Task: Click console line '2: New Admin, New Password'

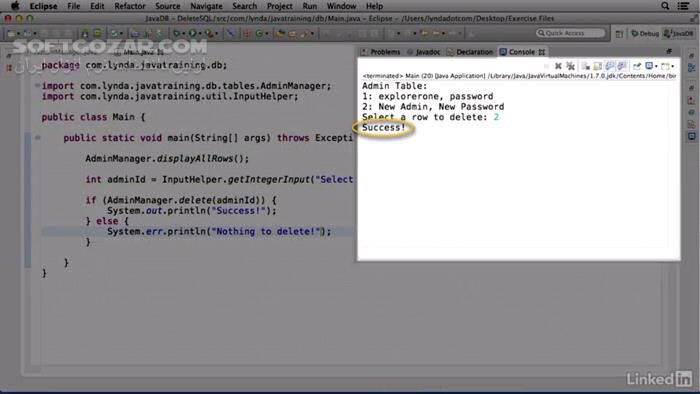Action: point(433,107)
